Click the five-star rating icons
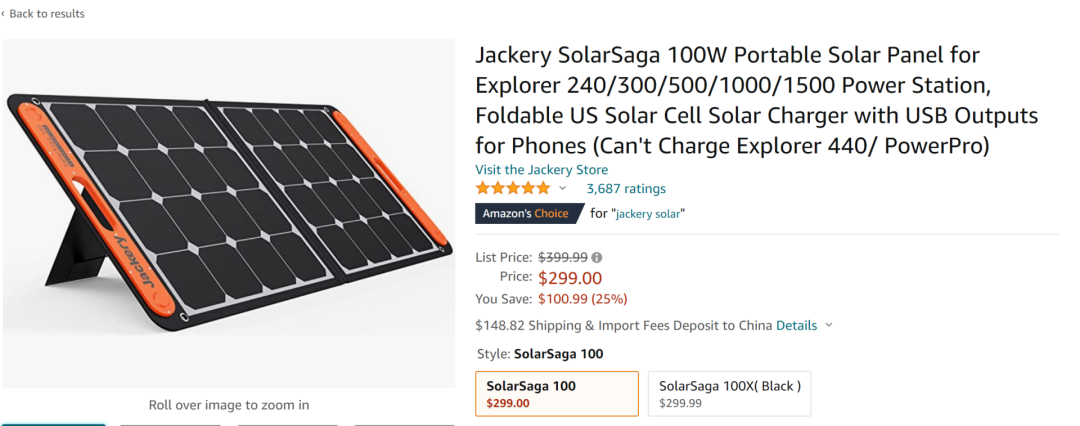 pyautogui.click(x=512, y=188)
